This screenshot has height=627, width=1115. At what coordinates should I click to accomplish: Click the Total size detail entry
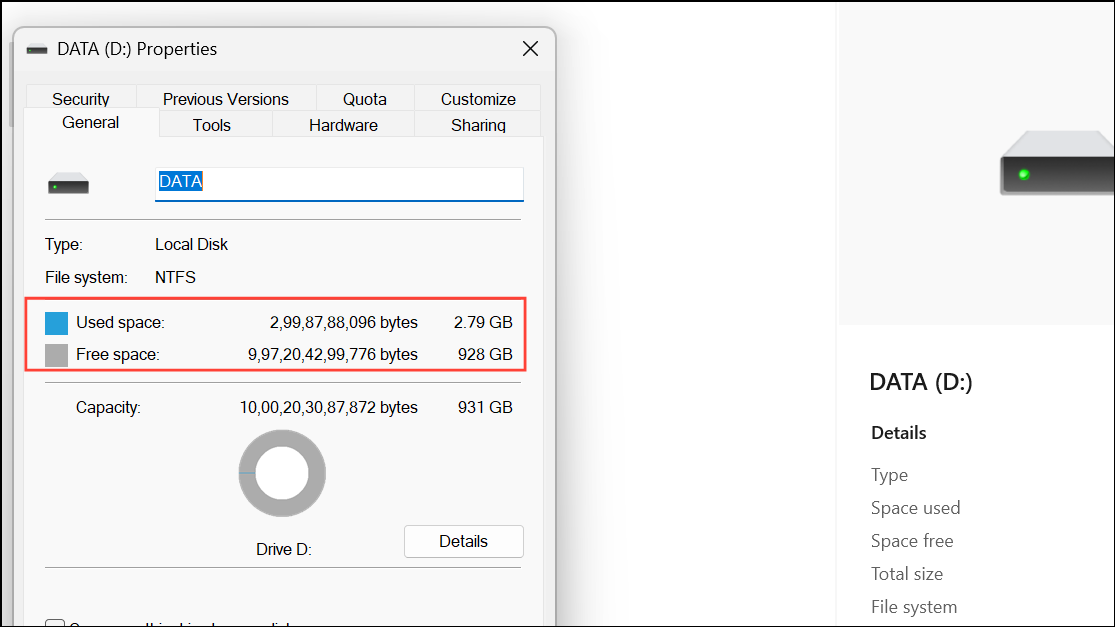coord(906,573)
